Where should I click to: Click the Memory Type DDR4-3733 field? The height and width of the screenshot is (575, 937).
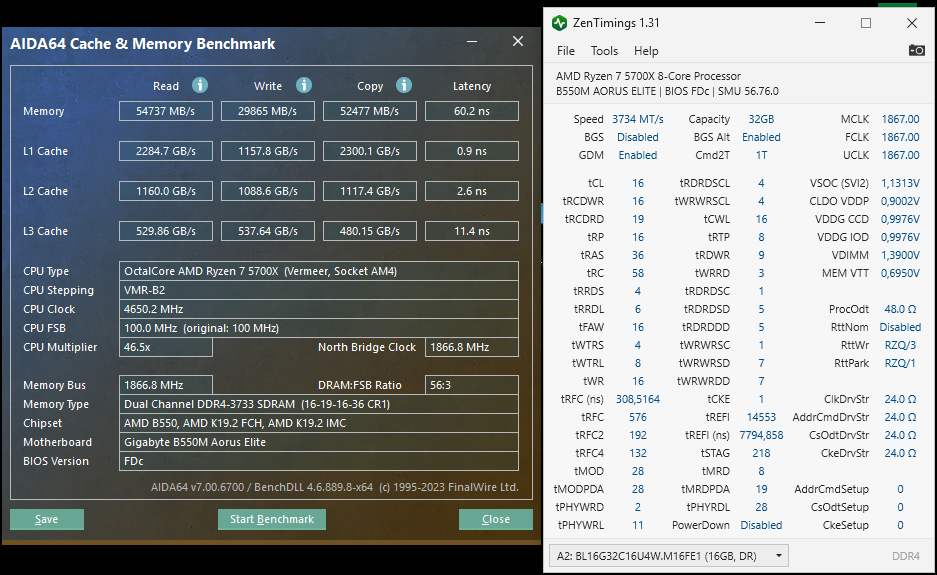point(319,405)
